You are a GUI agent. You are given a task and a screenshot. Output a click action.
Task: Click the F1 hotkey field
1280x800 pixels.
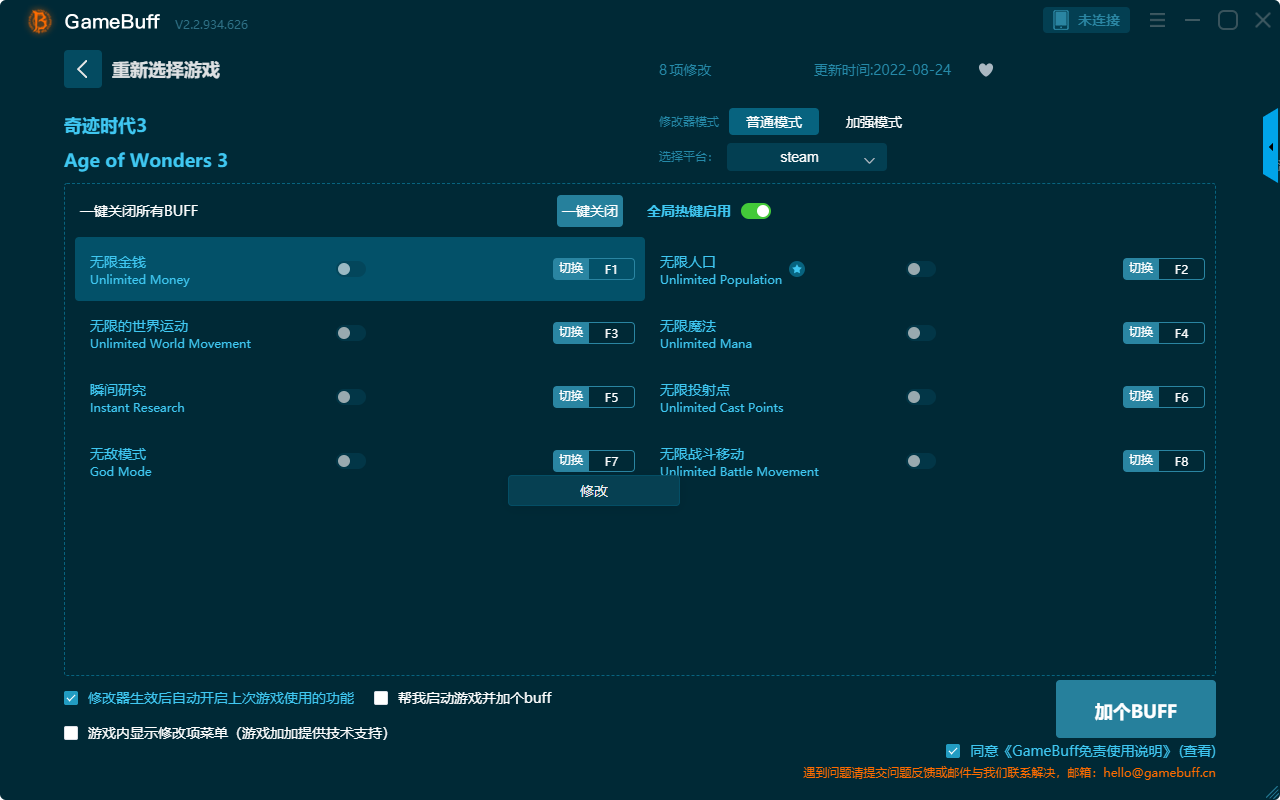tap(611, 269)
